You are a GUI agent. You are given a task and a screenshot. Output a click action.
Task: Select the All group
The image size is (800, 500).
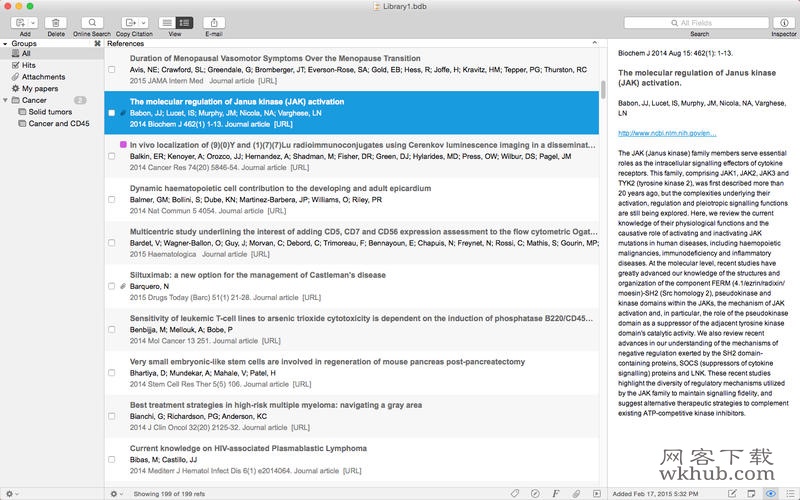click(x=52, y=54)
